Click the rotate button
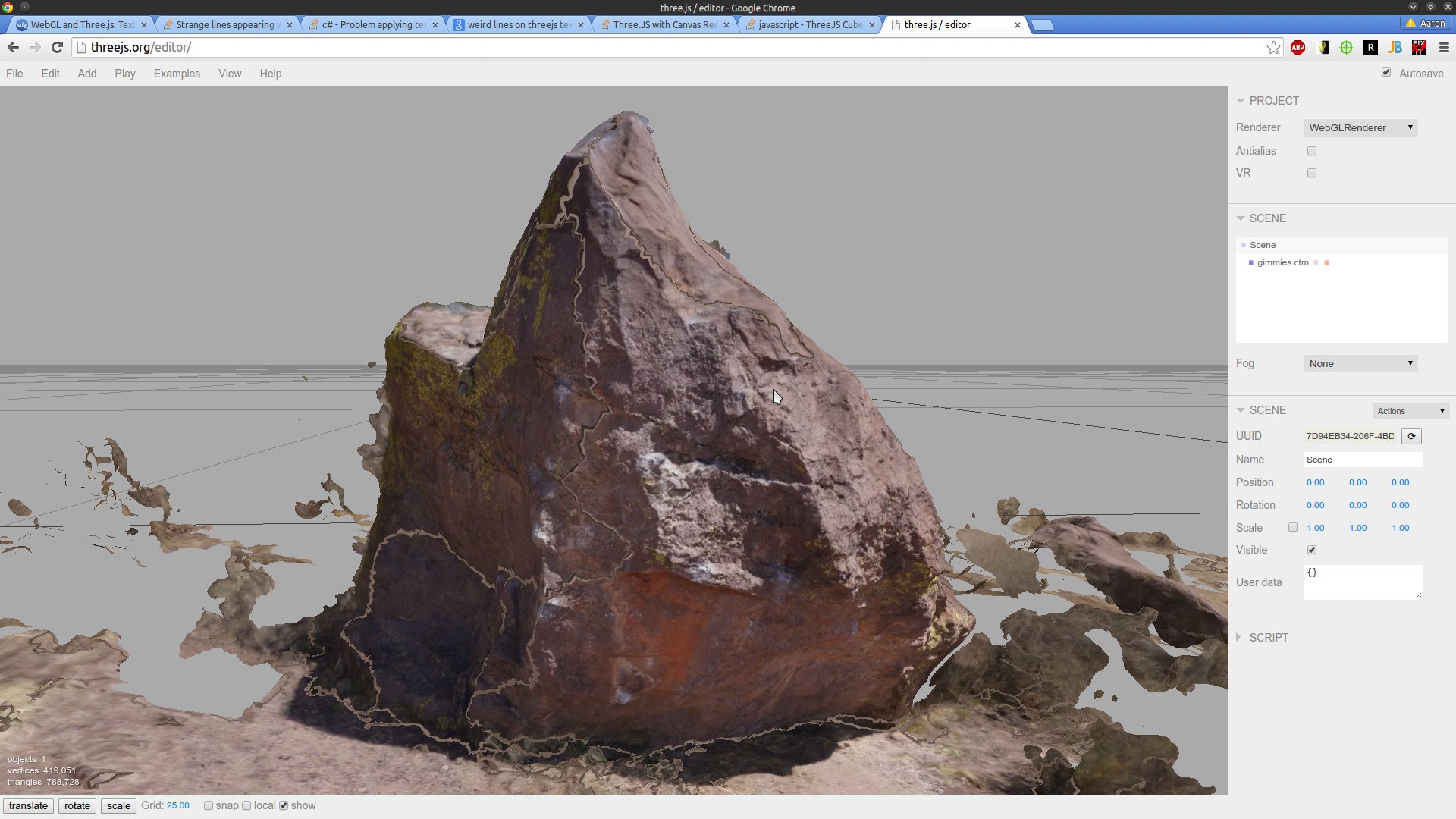1456x819 pixels. click(77, 805)
